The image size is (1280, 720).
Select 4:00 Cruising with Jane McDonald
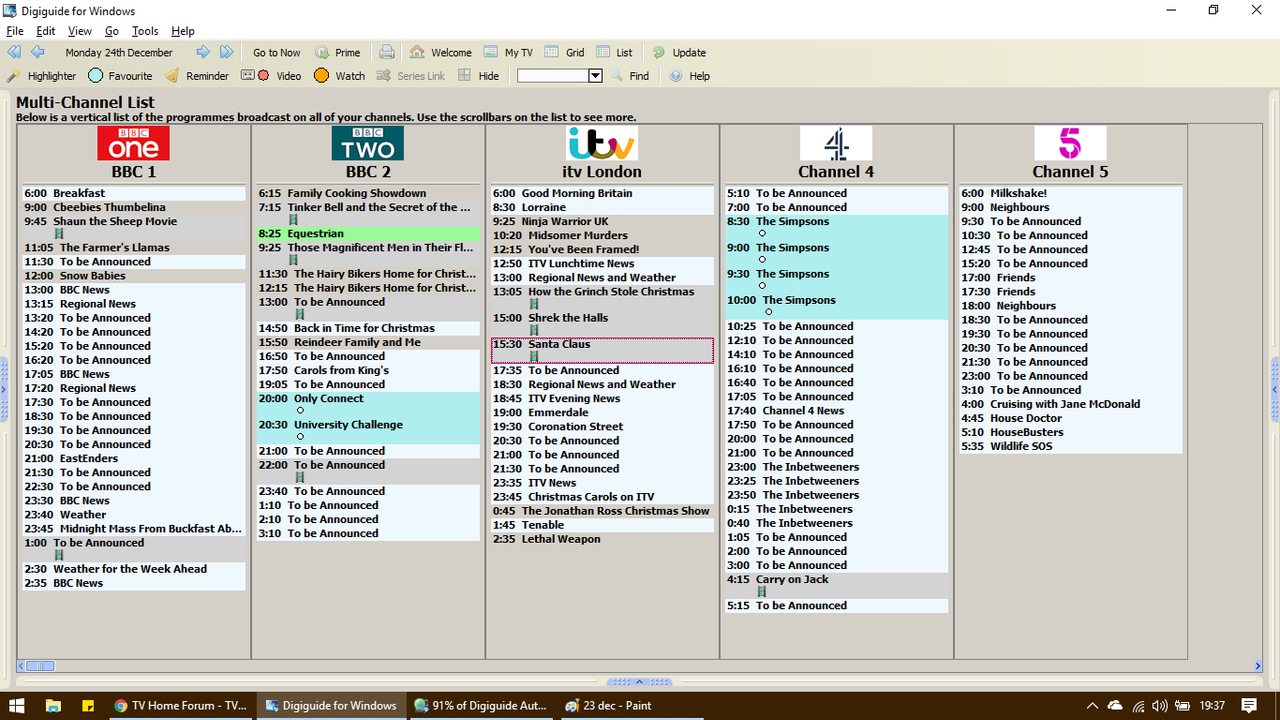[x=1071, y=404]
